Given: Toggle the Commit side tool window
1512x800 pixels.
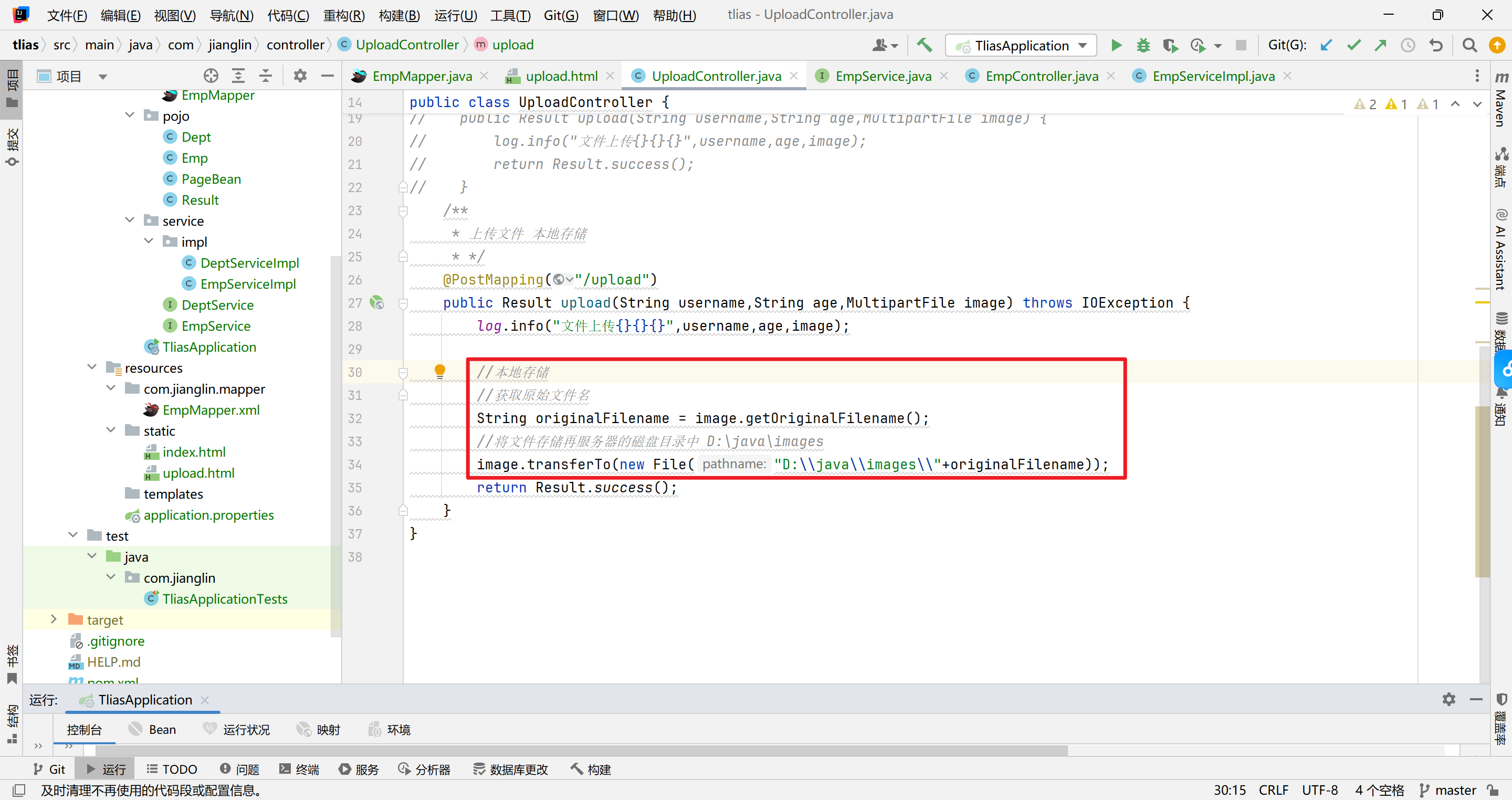Looking at the screenshot, I should (12, 147).
